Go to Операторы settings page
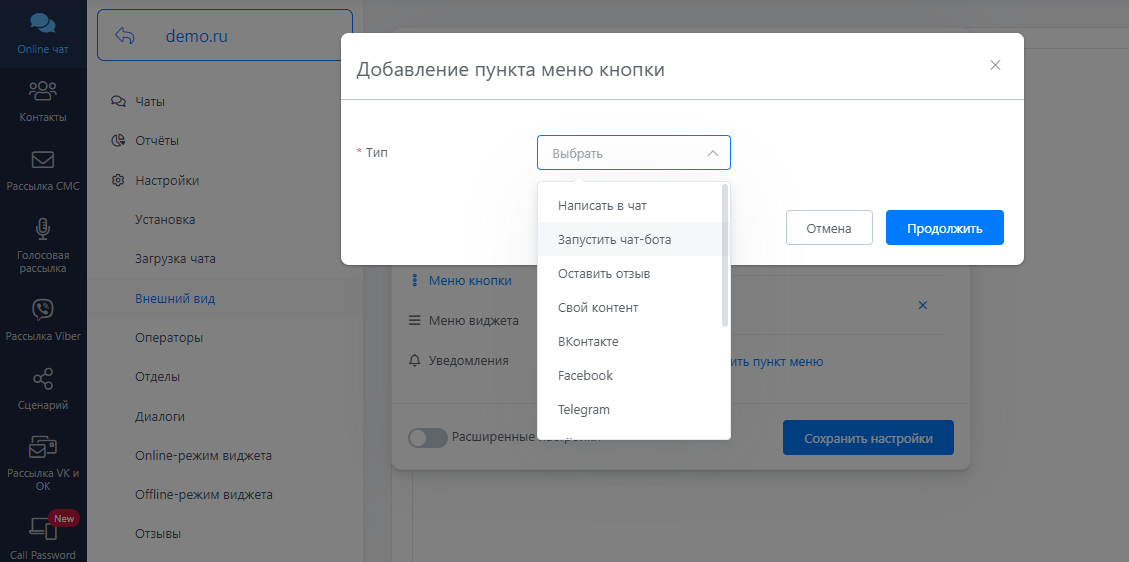The height and width of the screenshot is (562, 1129). coord(169,338)
